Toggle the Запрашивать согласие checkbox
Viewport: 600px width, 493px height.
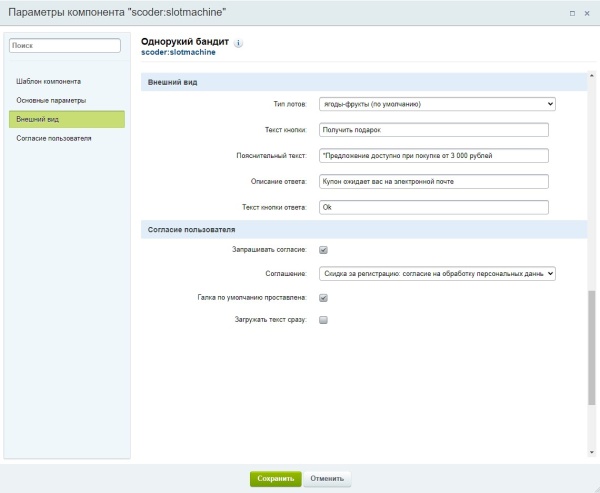pyautogui.click(x=323, y=250)
